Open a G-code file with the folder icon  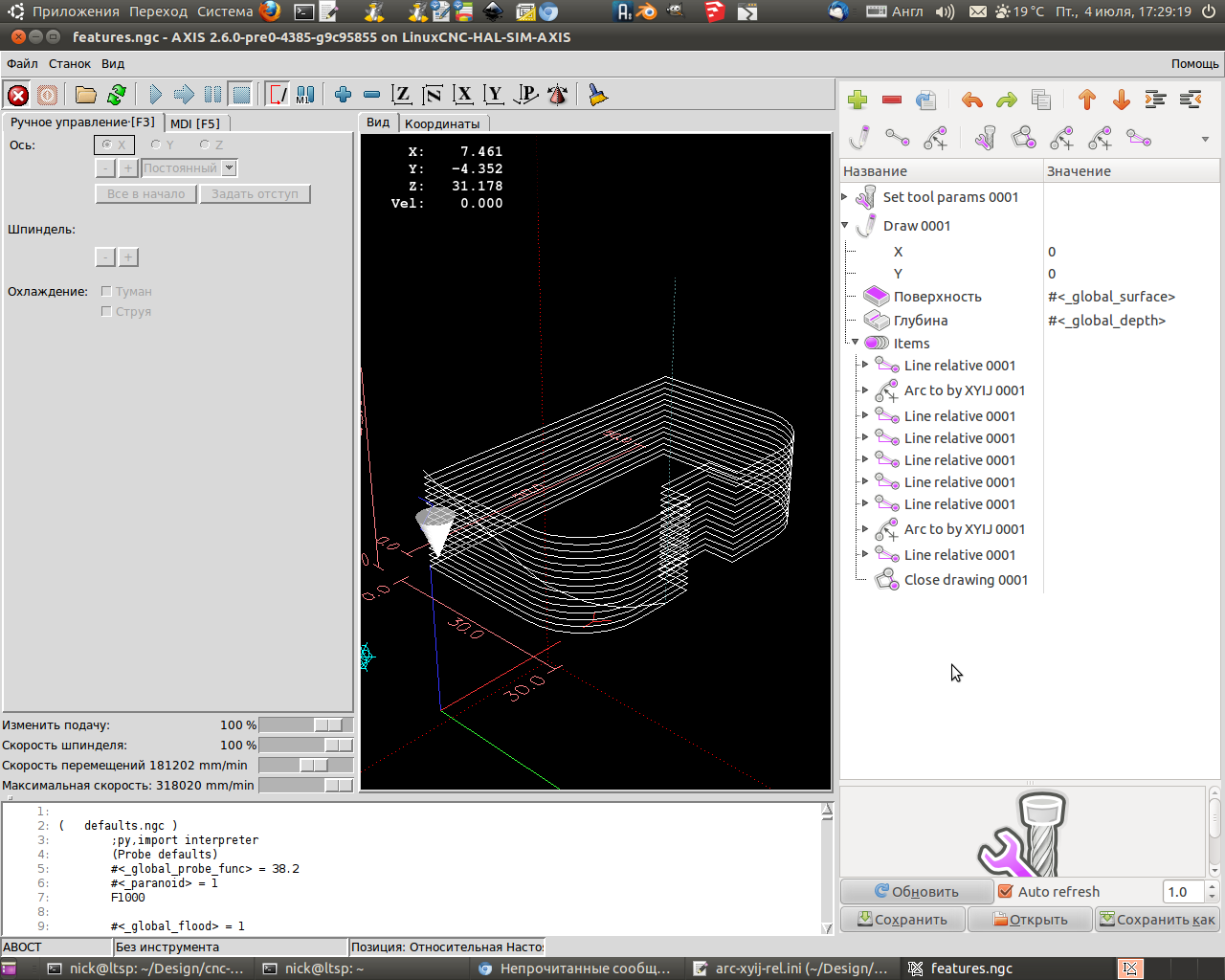click(86, 95)
